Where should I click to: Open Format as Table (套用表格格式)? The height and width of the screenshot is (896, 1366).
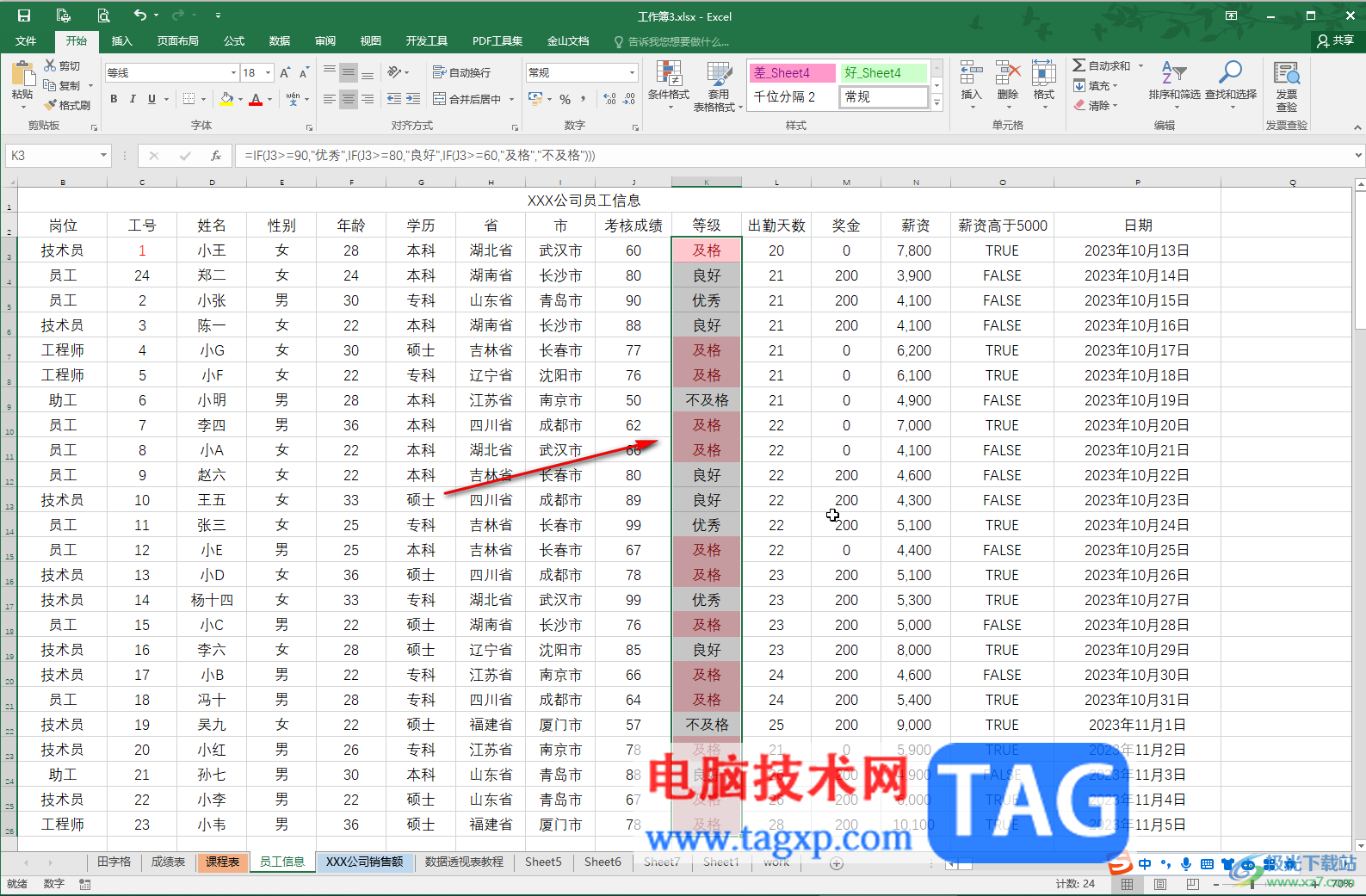[718, 86]
